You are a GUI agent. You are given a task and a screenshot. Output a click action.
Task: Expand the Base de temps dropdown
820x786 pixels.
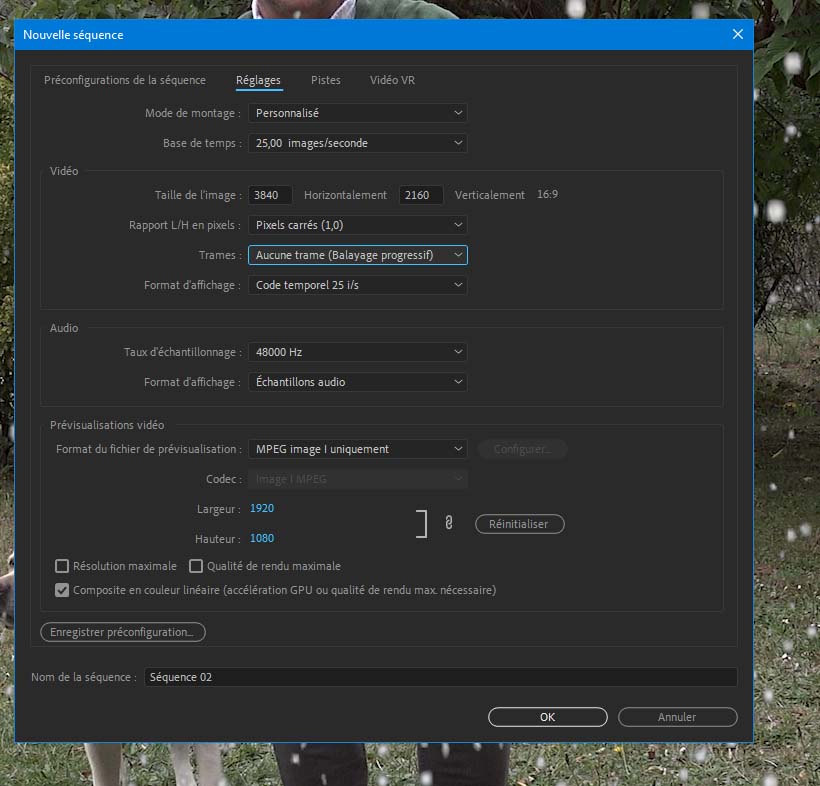coord(357,143)
